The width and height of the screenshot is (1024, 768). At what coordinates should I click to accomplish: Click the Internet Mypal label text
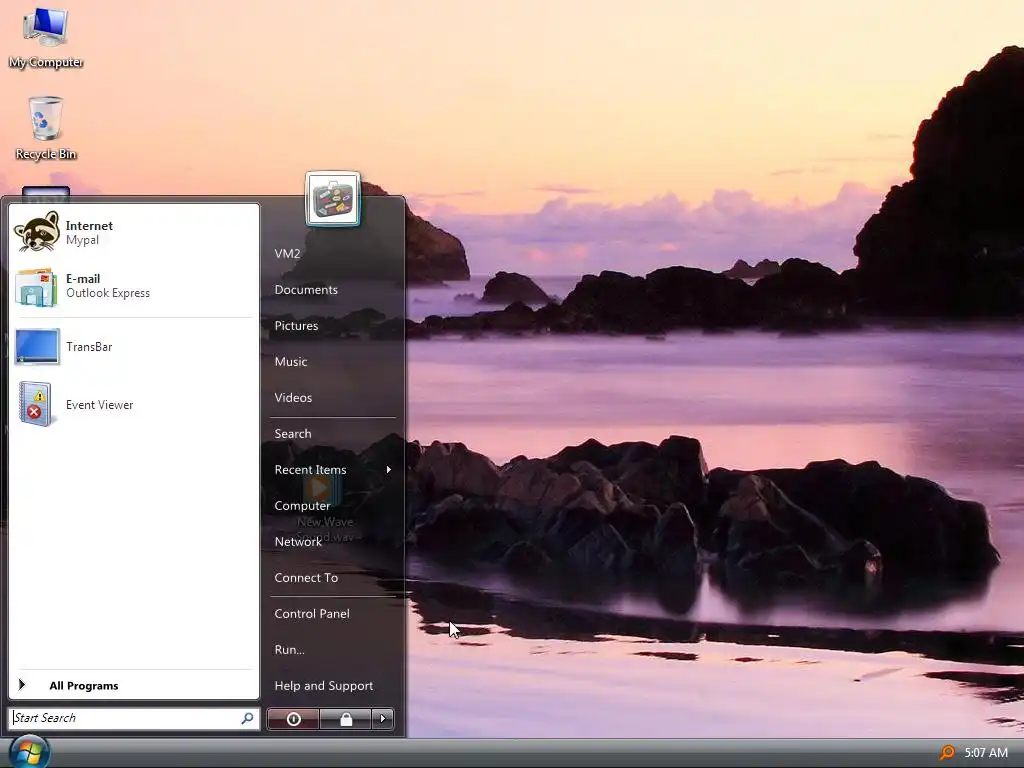[x=89, y=232]
